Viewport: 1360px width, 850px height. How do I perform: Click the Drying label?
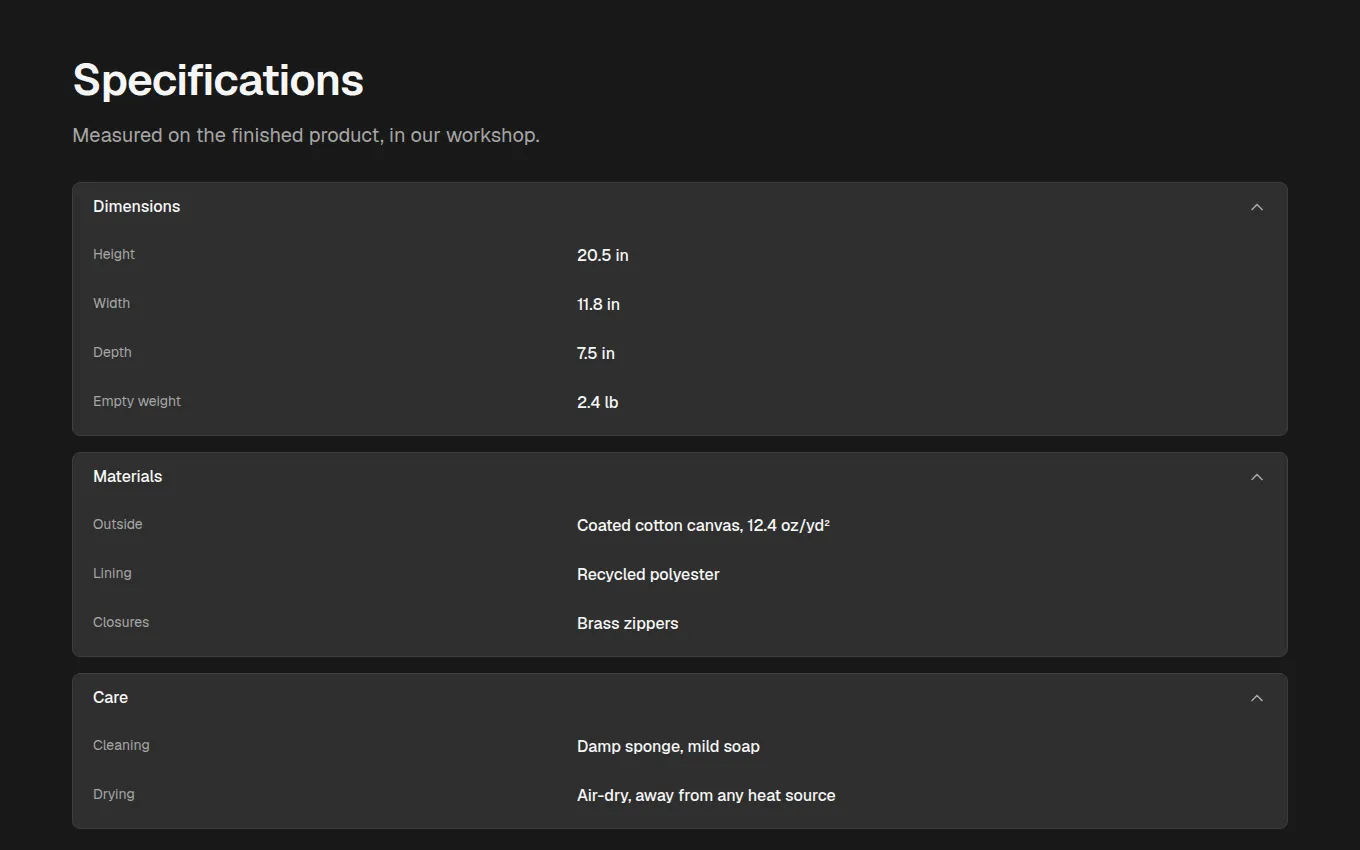(x=114, y=794)
